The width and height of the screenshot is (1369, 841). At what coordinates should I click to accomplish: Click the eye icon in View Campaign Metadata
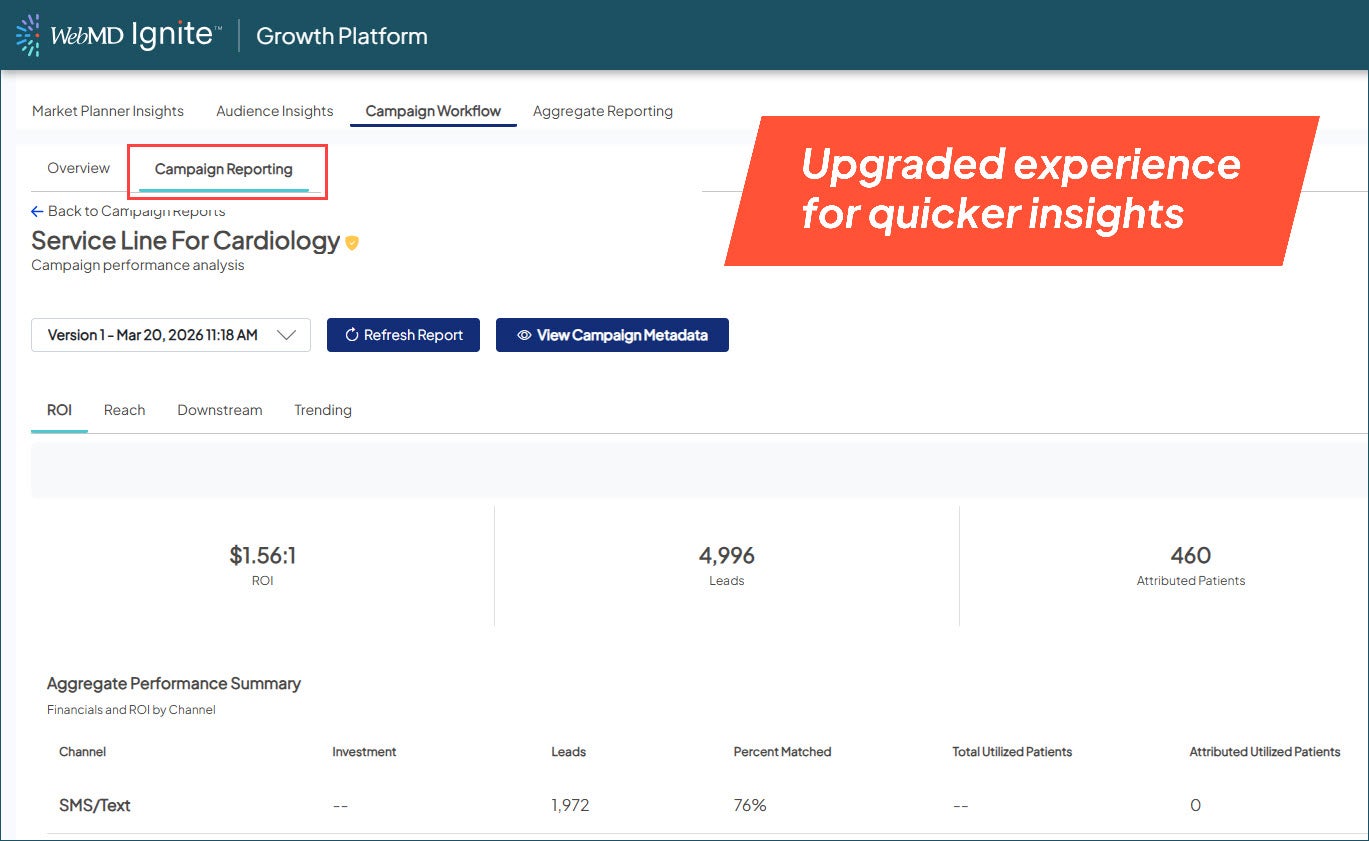523,335
